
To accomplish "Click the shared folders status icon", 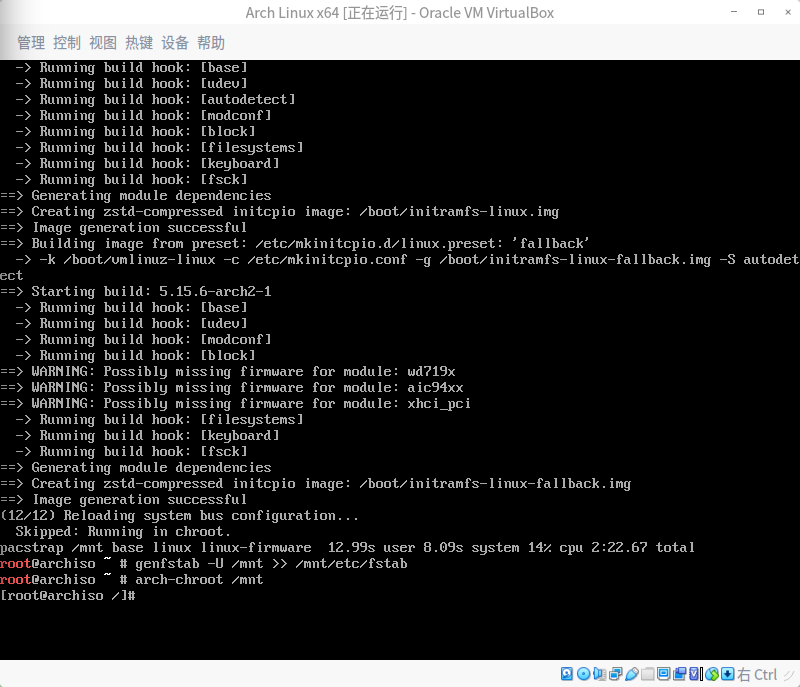I will tap(647, 674).
